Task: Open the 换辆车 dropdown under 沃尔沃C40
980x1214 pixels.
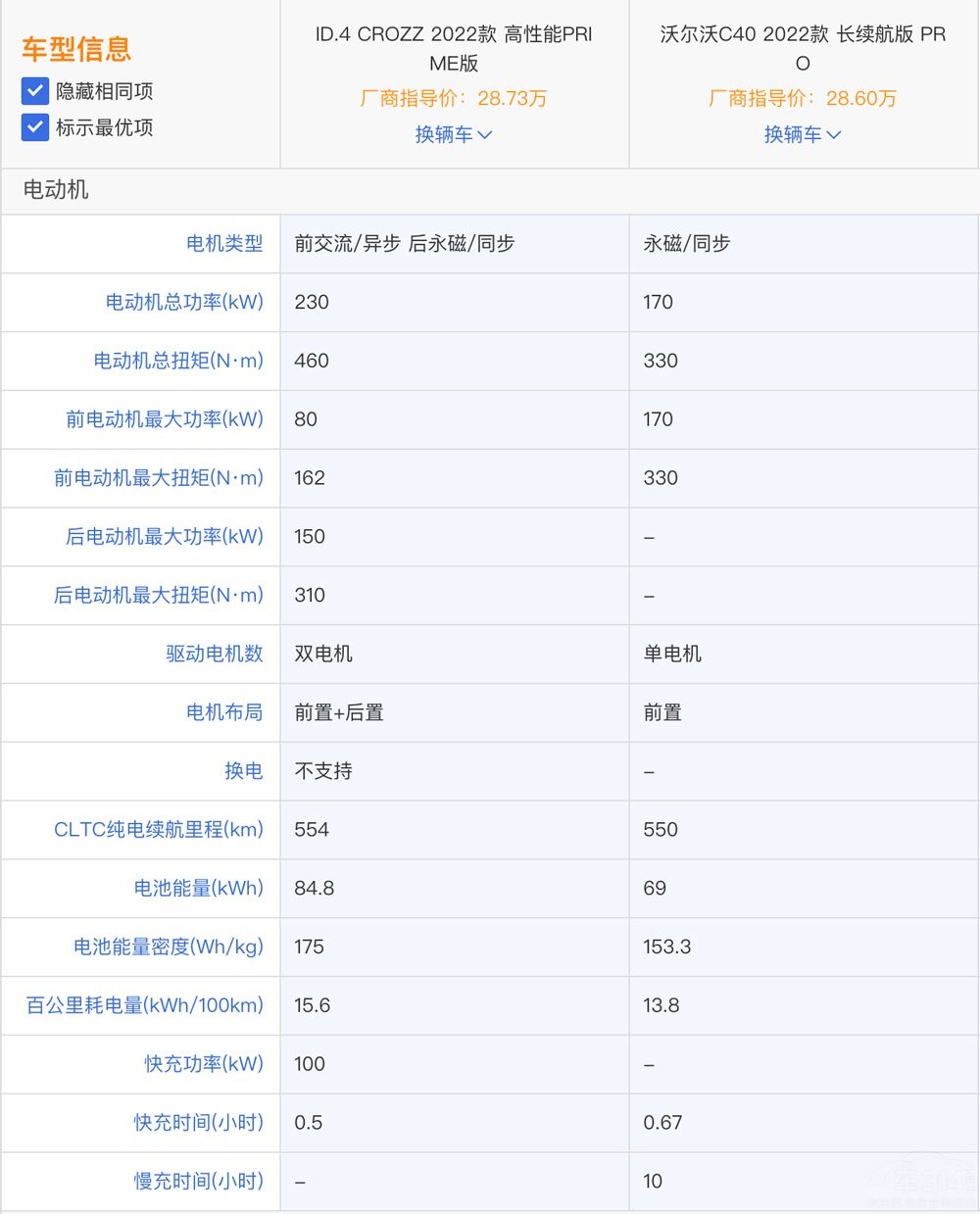Action: tap(802, 134)
